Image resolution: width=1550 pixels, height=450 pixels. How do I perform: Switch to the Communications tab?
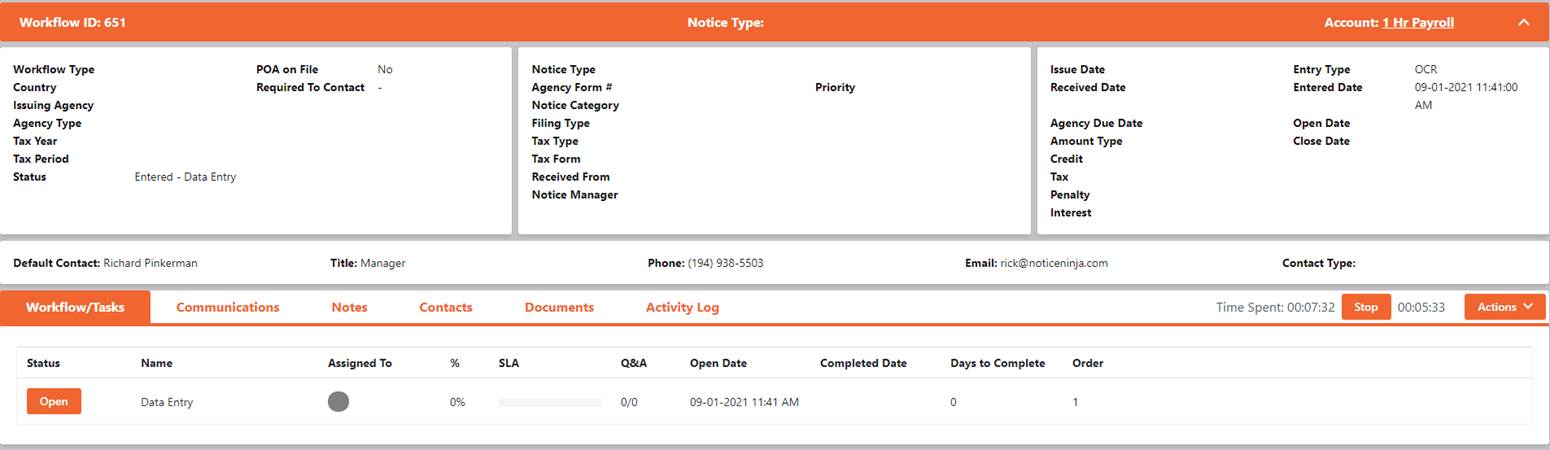click(227, 307)
